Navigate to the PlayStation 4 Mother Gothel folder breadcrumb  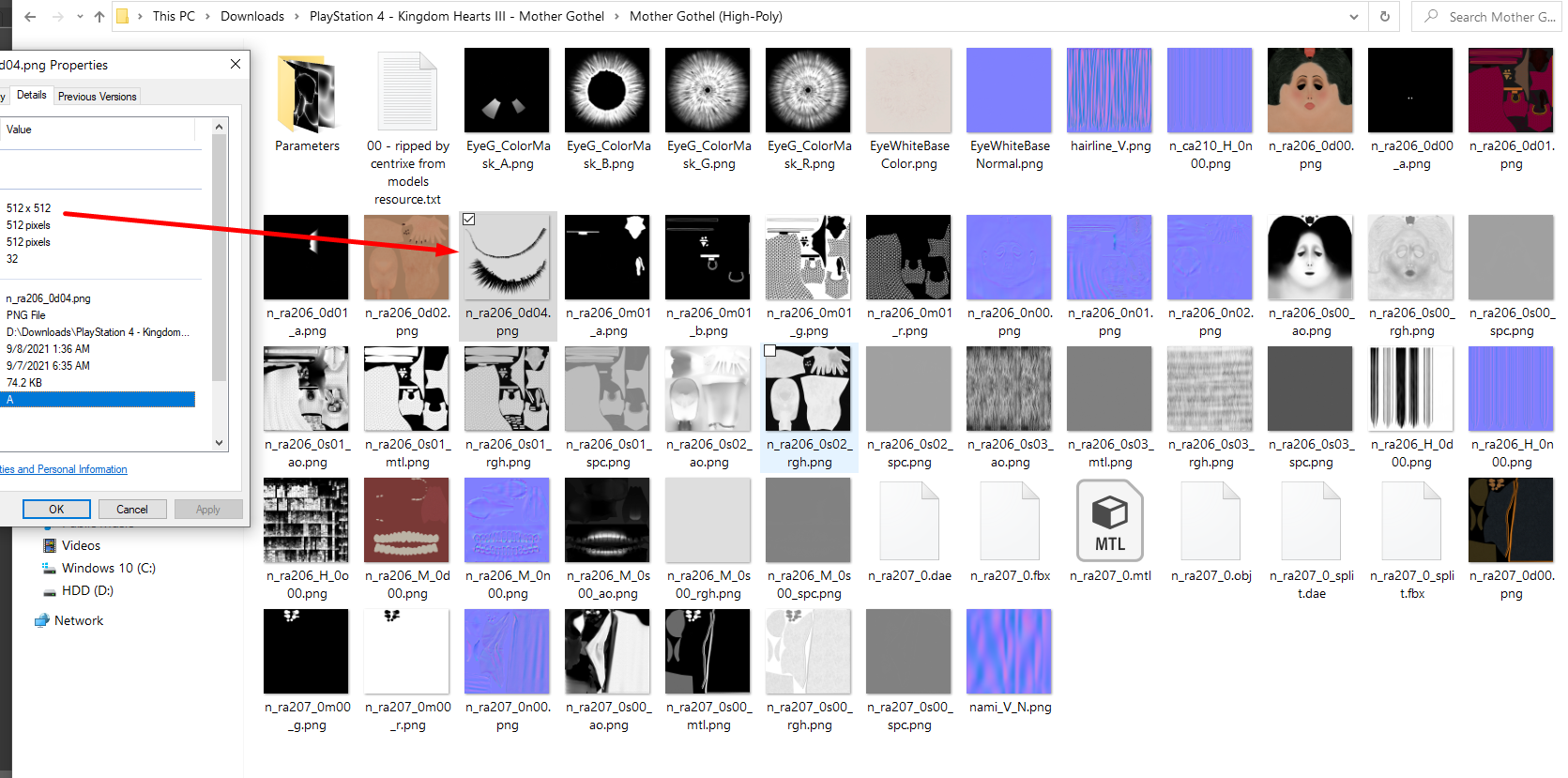(457, 17)
